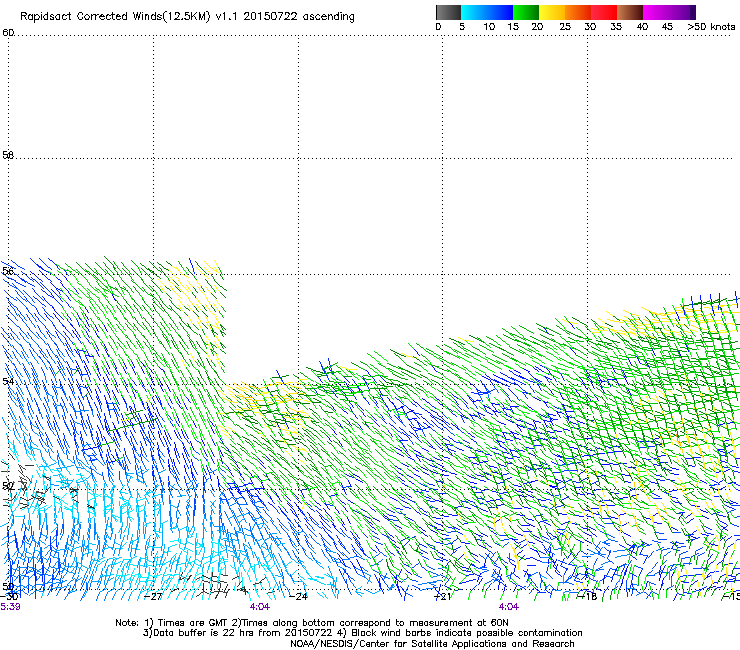This screenshot has width=740, height=650.
Task: Click the purple '5:39' time label
Action: [10, 607]
